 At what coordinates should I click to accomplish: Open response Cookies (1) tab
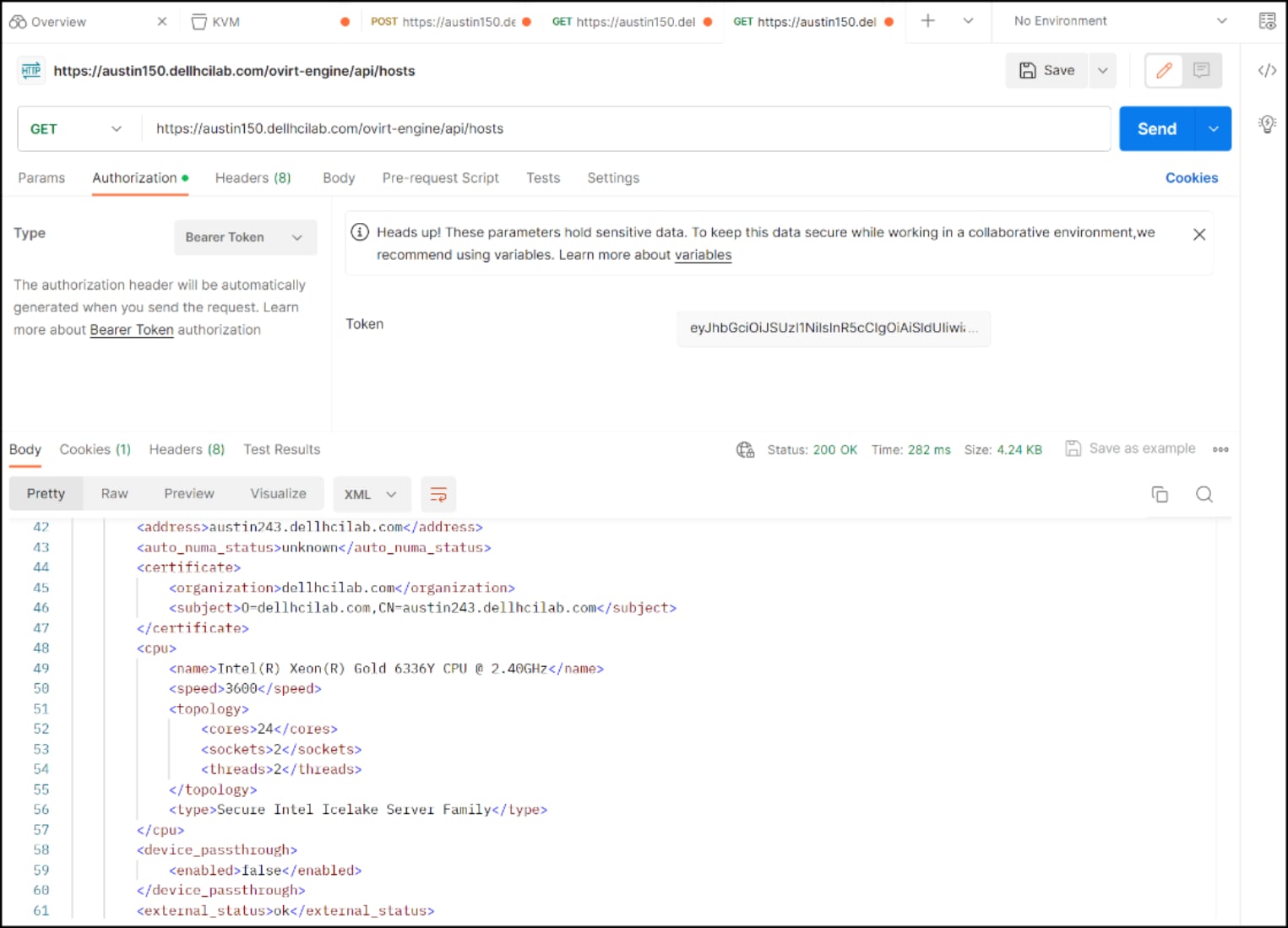pos(95,449)
